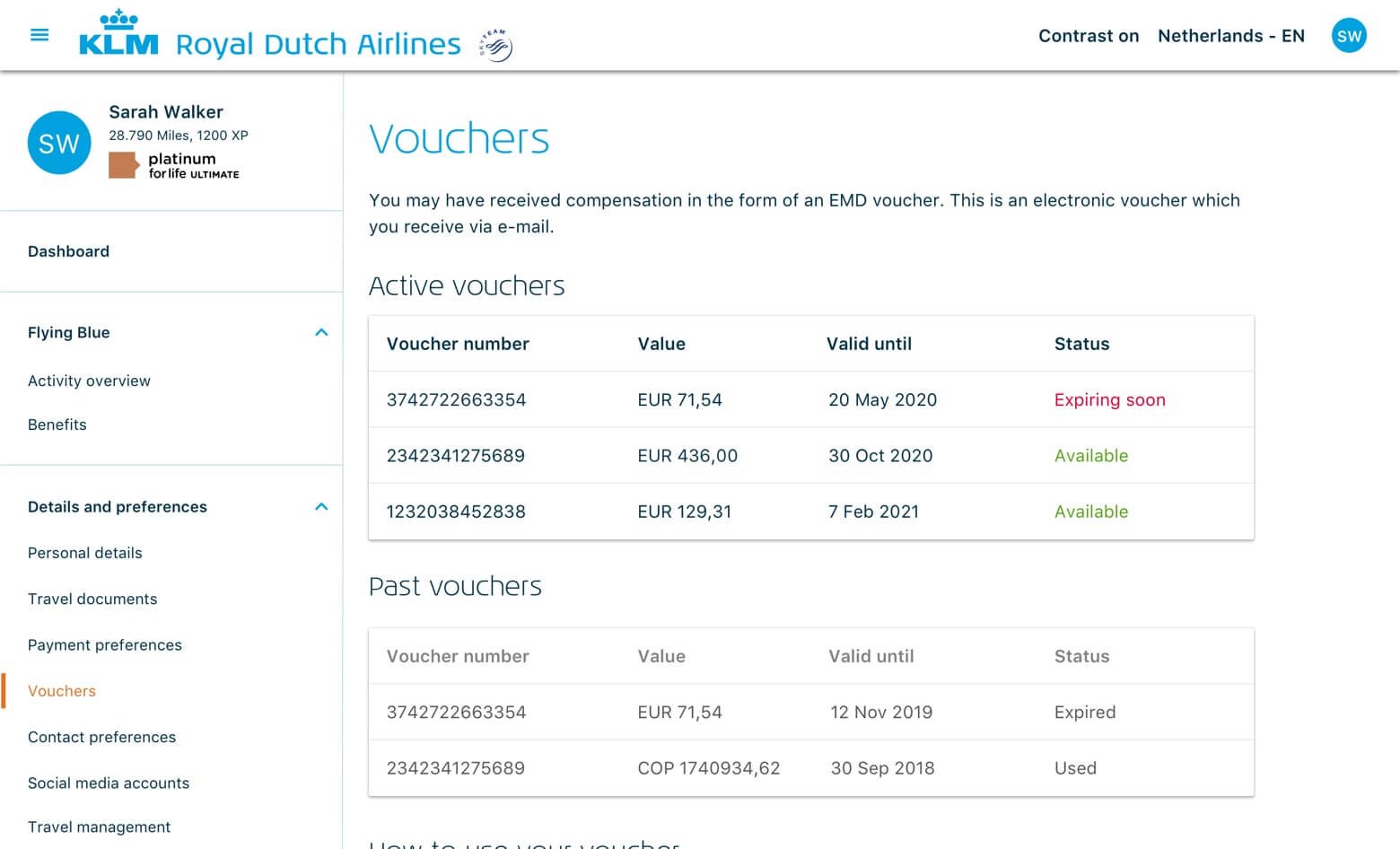Go to Social media accounts
This screenshot has width=1400, height=849.
109,783
